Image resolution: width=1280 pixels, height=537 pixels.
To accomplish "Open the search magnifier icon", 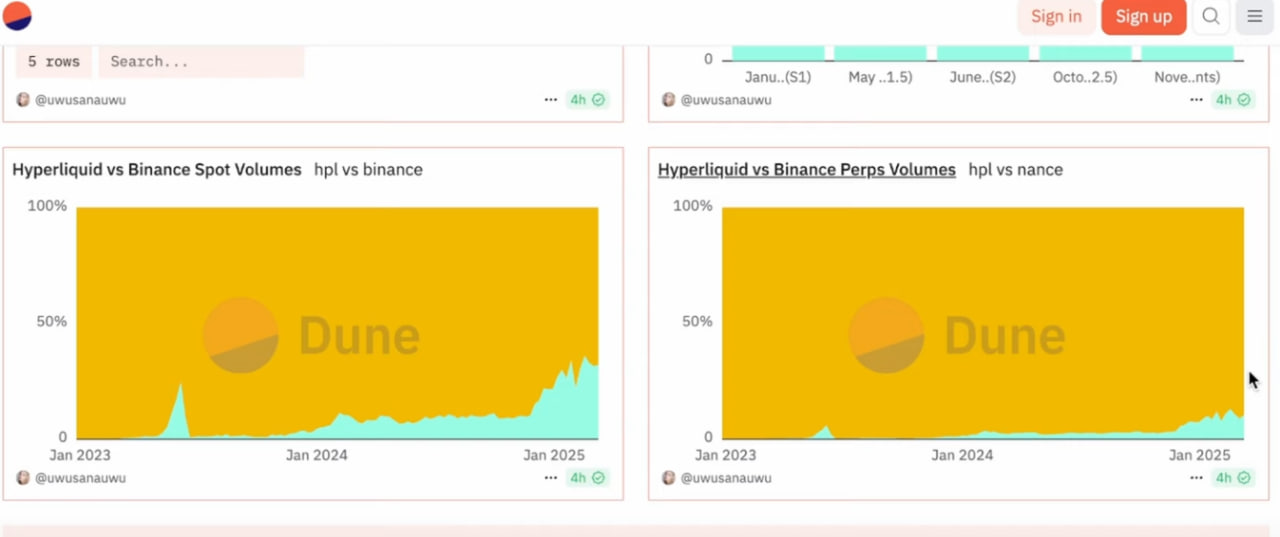I will coord(1211,16).
